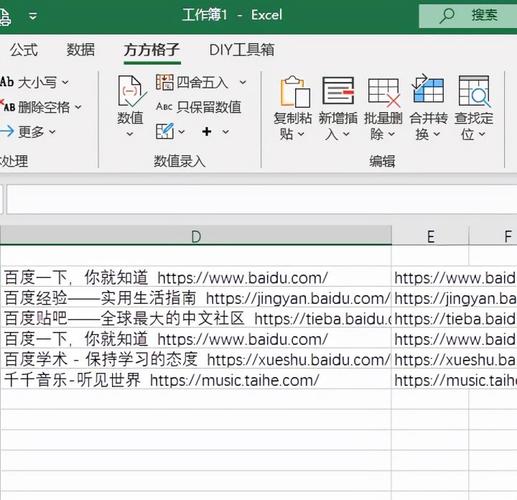The image size is (517, 500).
Task: Click the search magnifier icon
Action: [447, 15]
